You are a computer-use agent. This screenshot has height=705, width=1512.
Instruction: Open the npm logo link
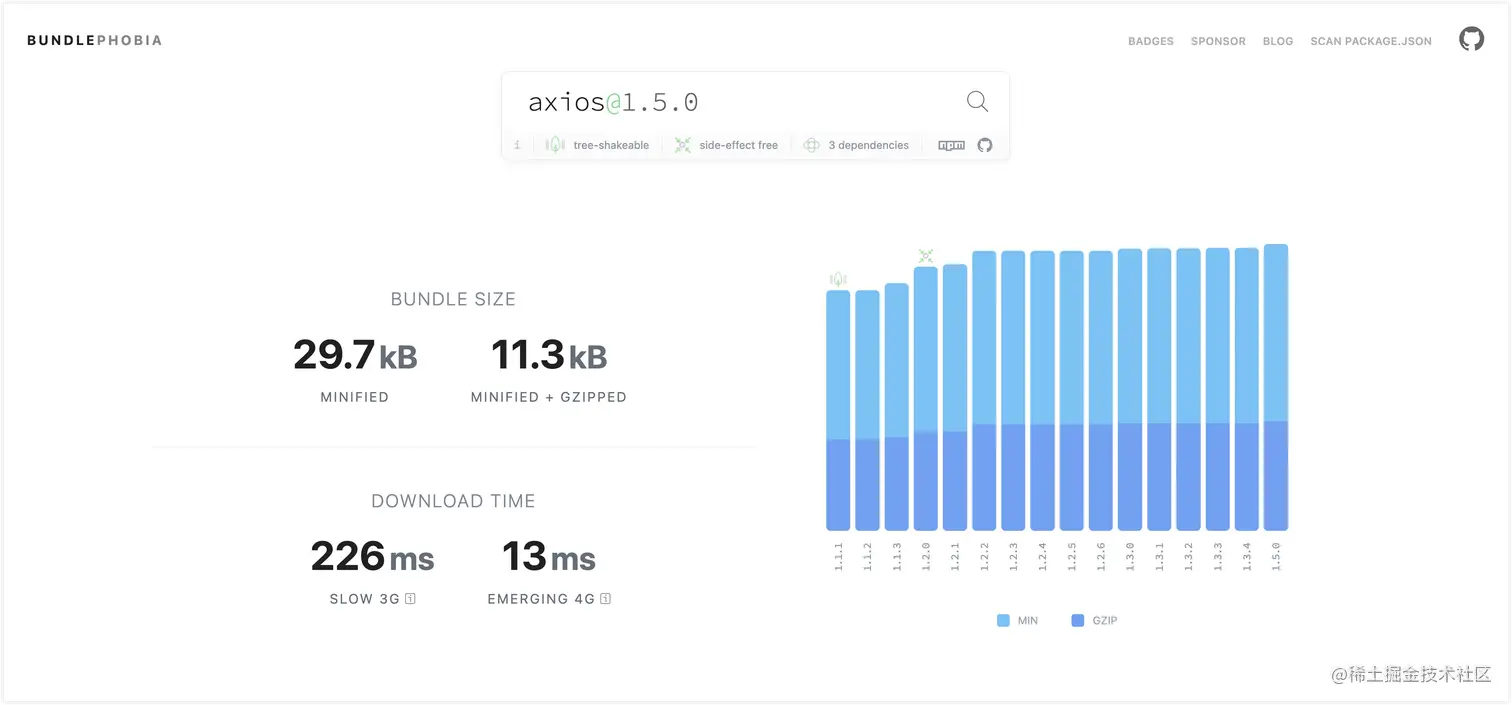pyautogui.click(x=951, y=145)
